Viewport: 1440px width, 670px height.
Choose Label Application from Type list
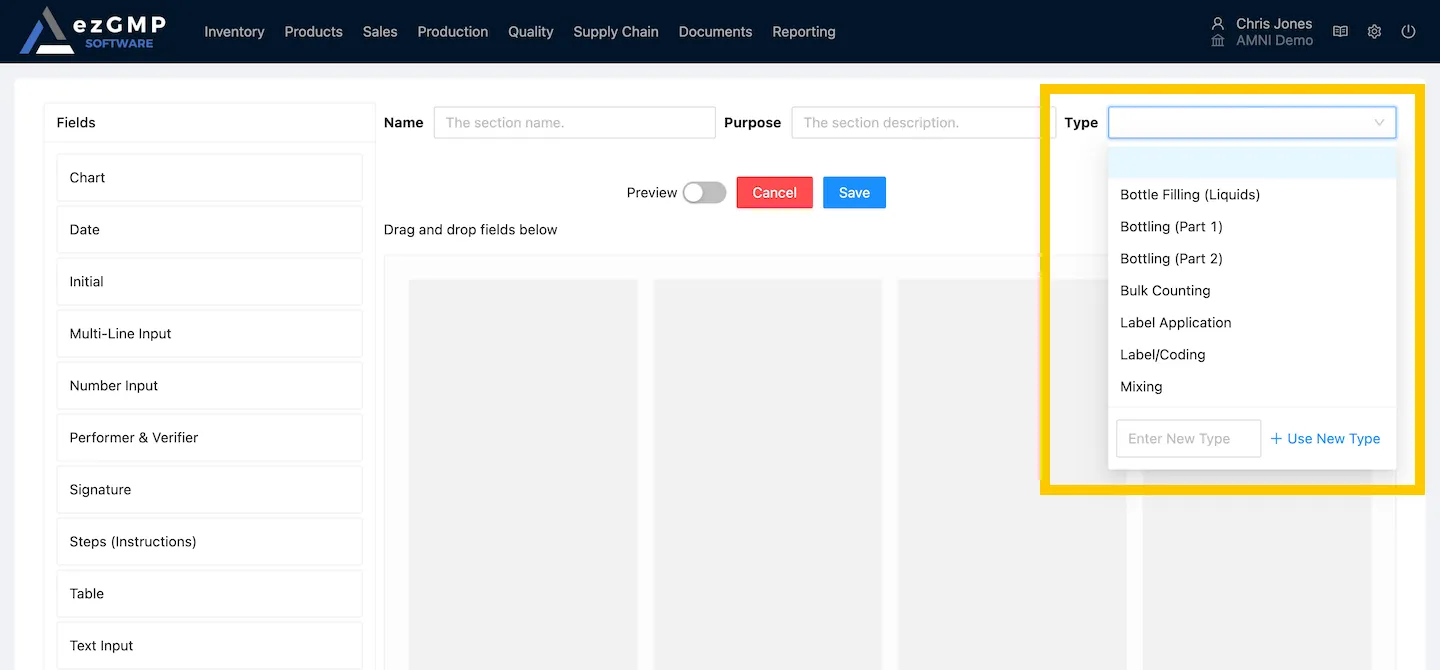pyautogui.click(x=1175, y=323)
